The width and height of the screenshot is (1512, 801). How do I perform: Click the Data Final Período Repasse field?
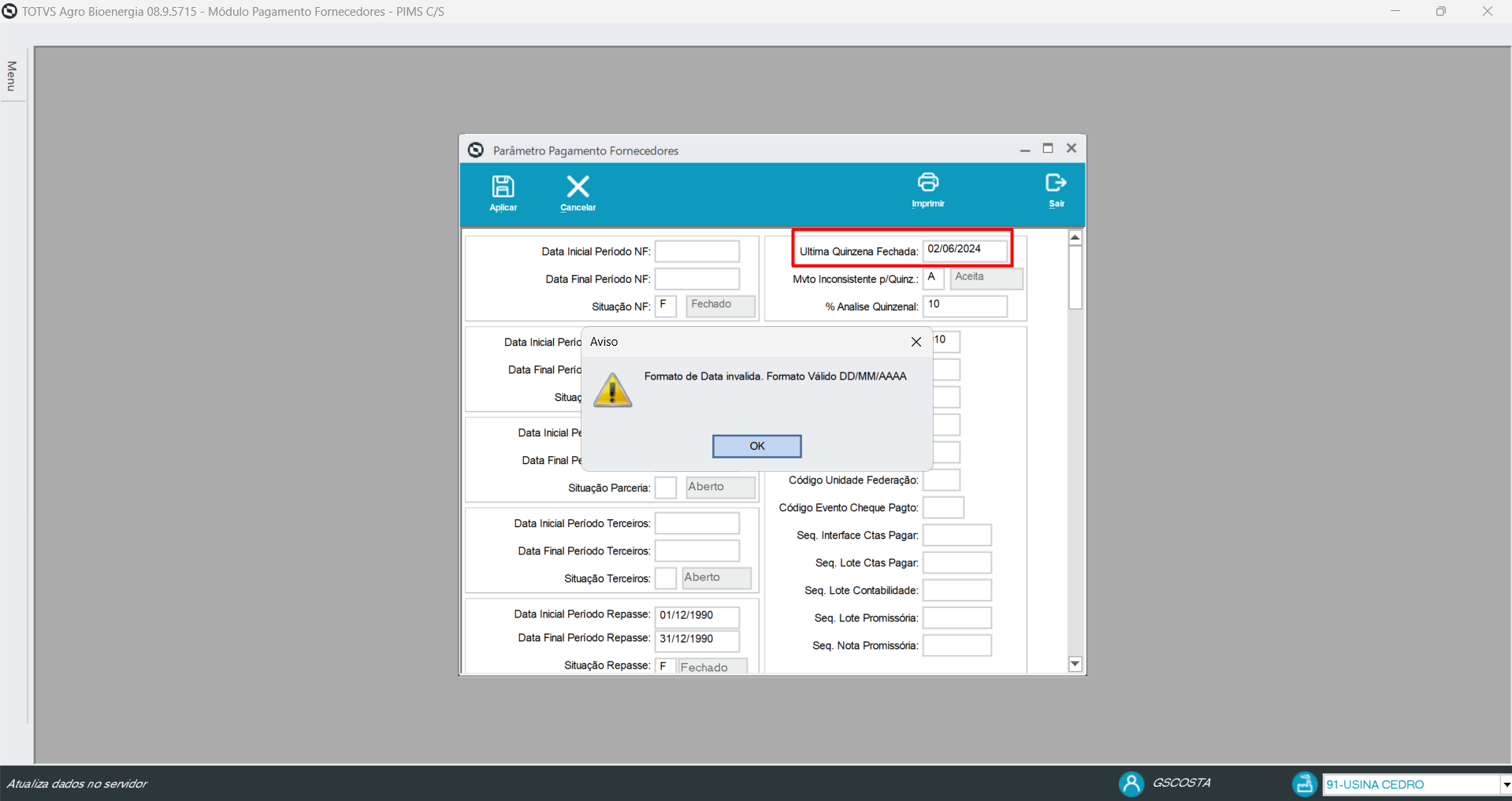pyautogui.click(x=697, y=640)
